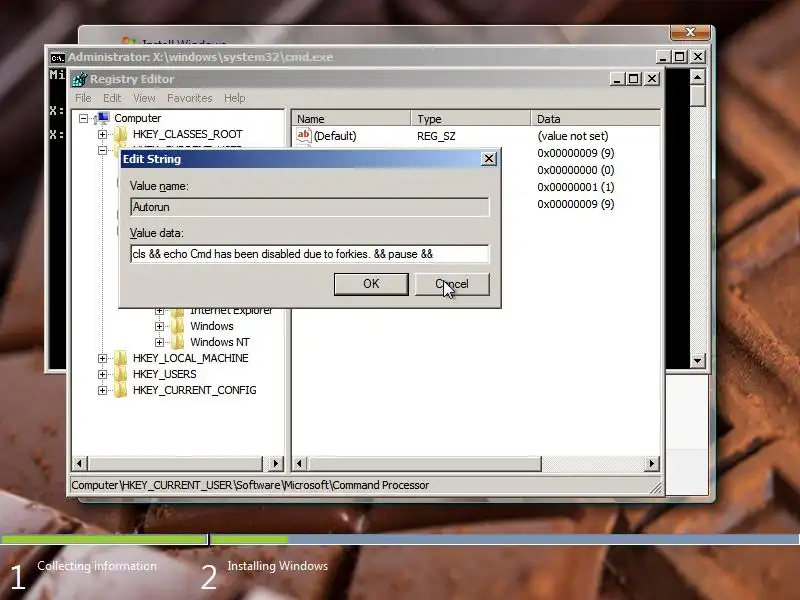
Task: Click left arrow of tree pane scrollbar
Action: click(79, 463)
